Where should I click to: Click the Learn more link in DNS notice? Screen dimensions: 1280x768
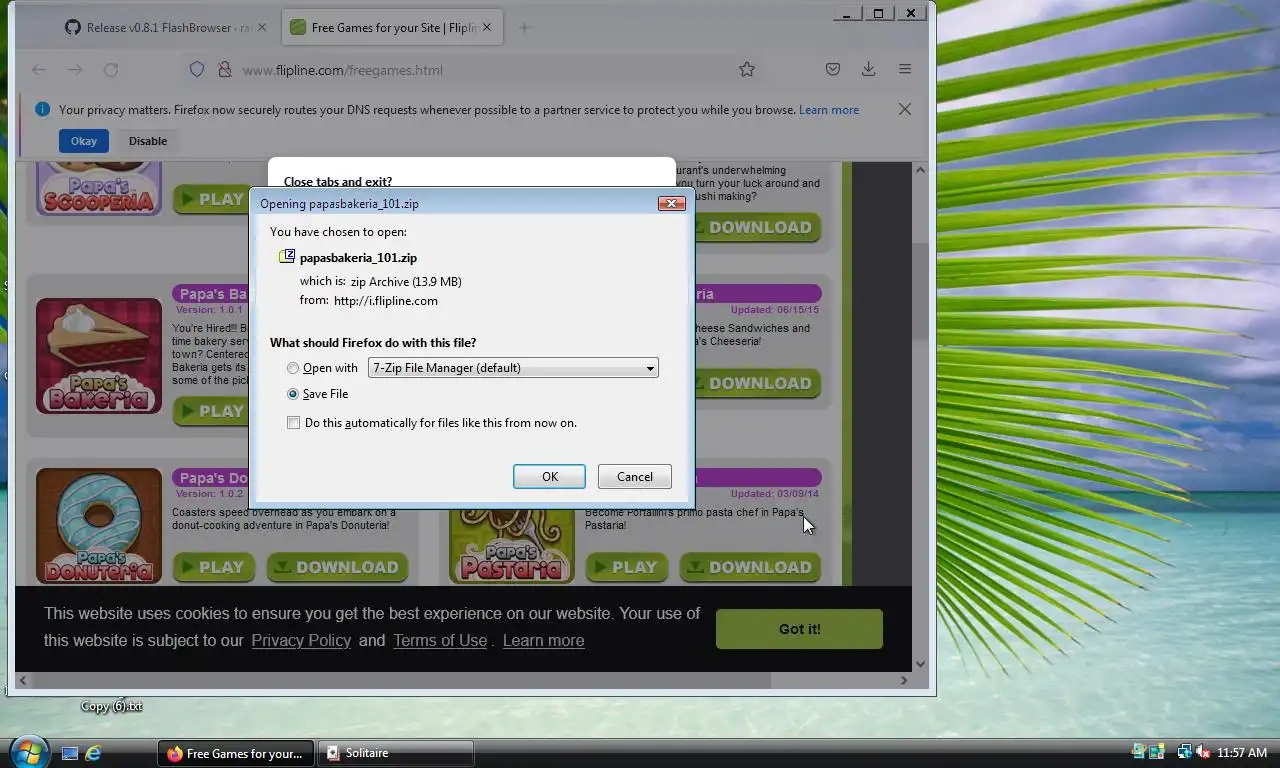tap(829, 110)
